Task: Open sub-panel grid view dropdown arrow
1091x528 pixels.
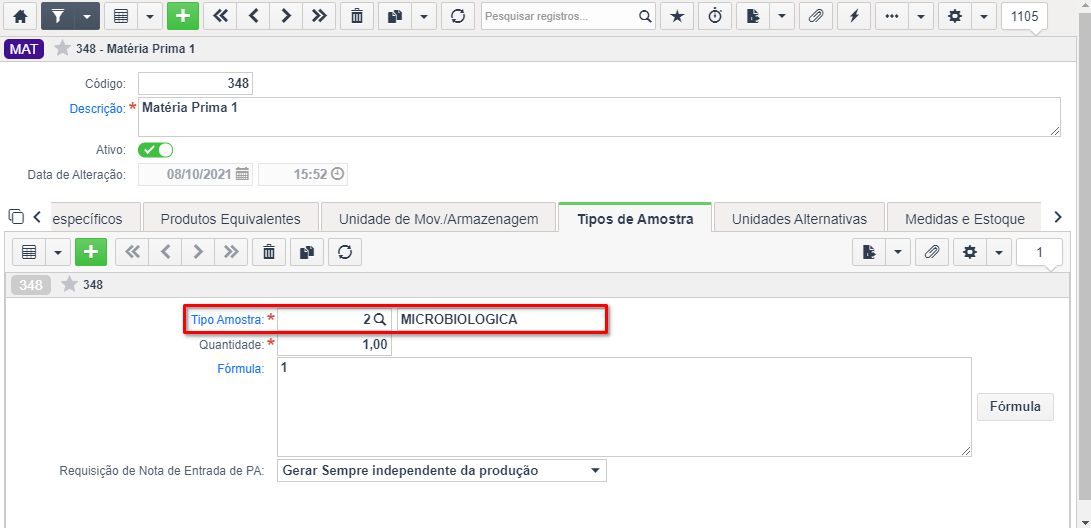Action: (58, 253)
